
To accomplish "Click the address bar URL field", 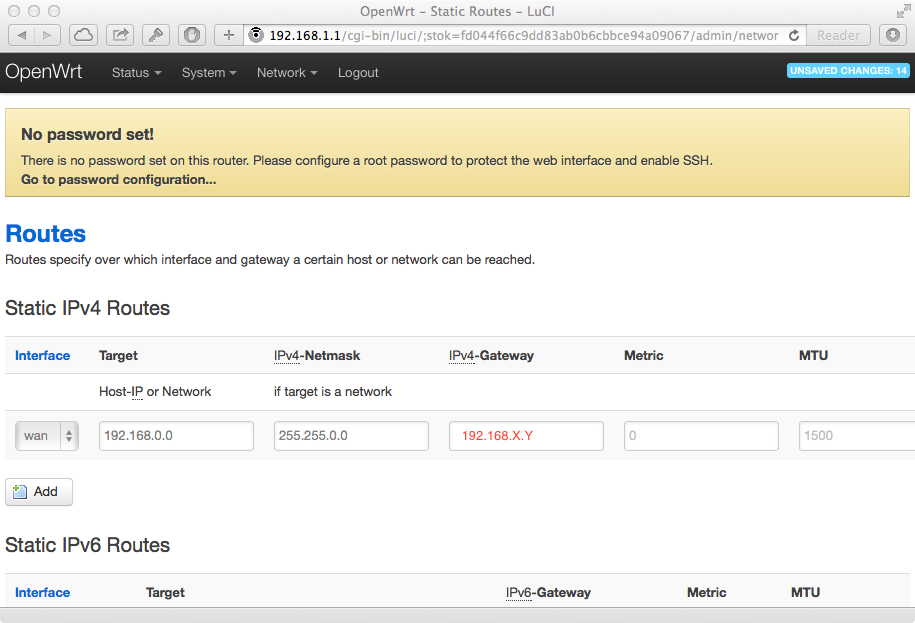I will pos(523,36).
